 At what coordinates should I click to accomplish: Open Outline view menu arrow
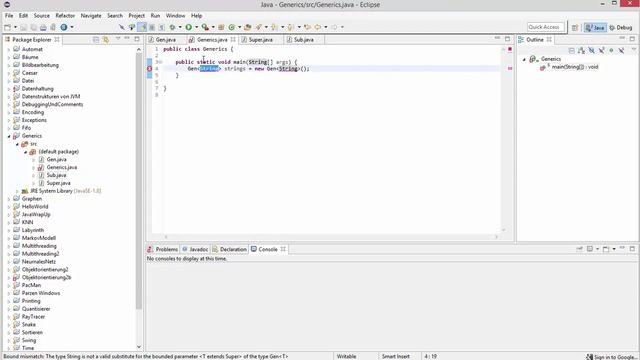[x=634, y=50]
